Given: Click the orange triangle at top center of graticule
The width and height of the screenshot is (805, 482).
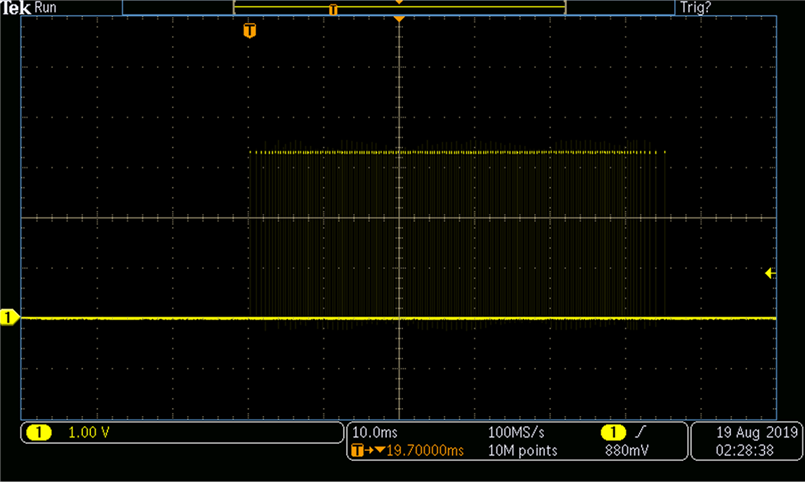Looking at the screenshot, I should coord(399,20).
